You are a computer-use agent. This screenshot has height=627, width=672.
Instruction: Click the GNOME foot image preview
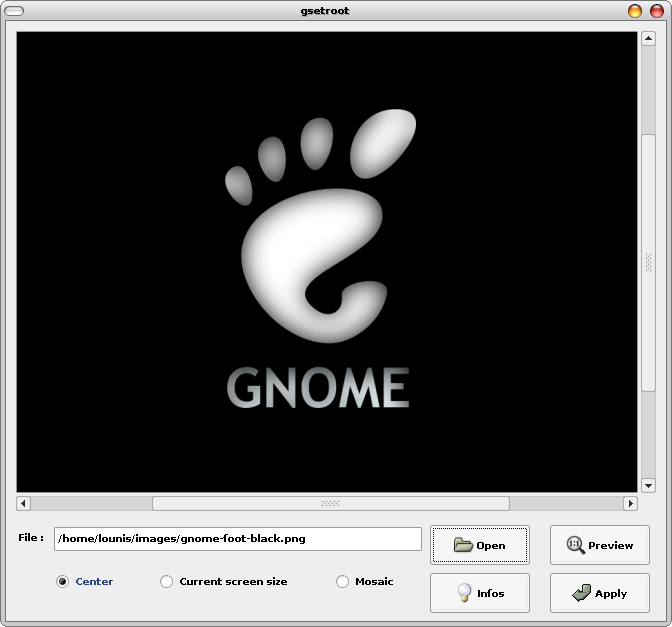point(327,261)
